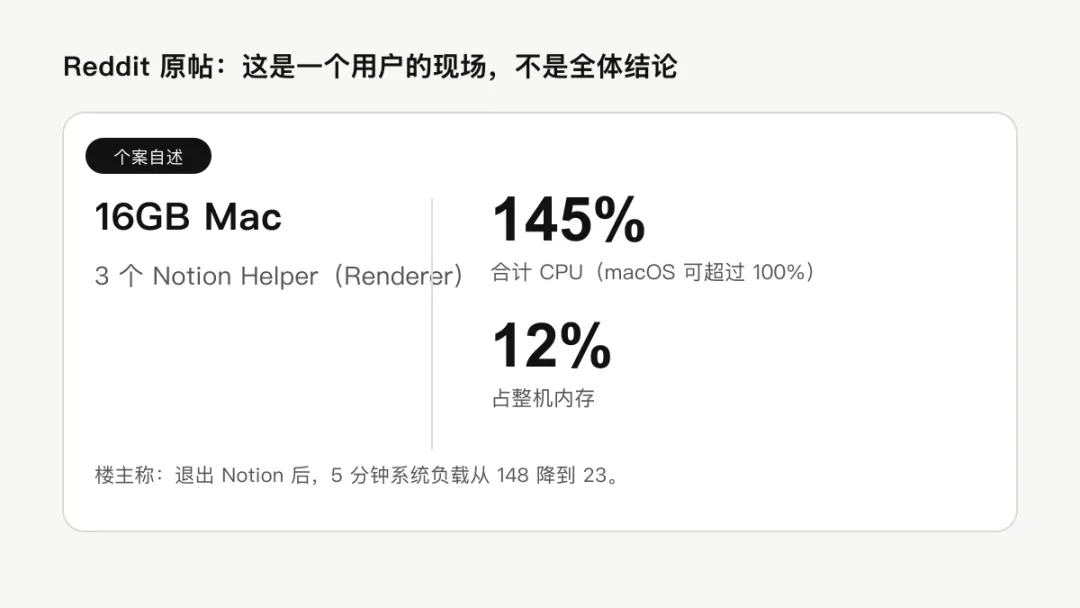The image size is (1080, 608).
Task: Select the 16GB Mac heading
Action: (188, 217)
